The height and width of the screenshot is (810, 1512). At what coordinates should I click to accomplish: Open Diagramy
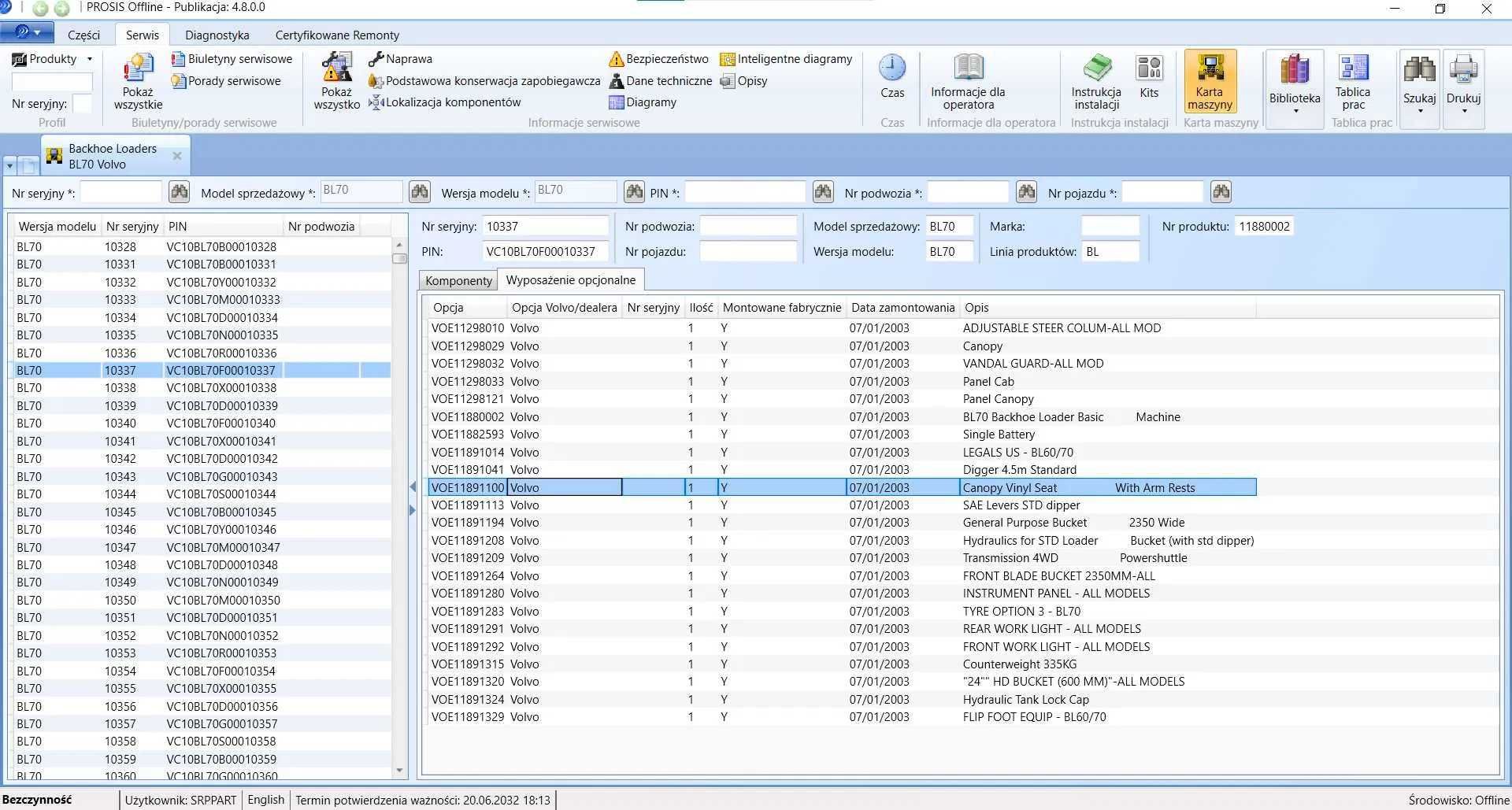coord(643,102)
